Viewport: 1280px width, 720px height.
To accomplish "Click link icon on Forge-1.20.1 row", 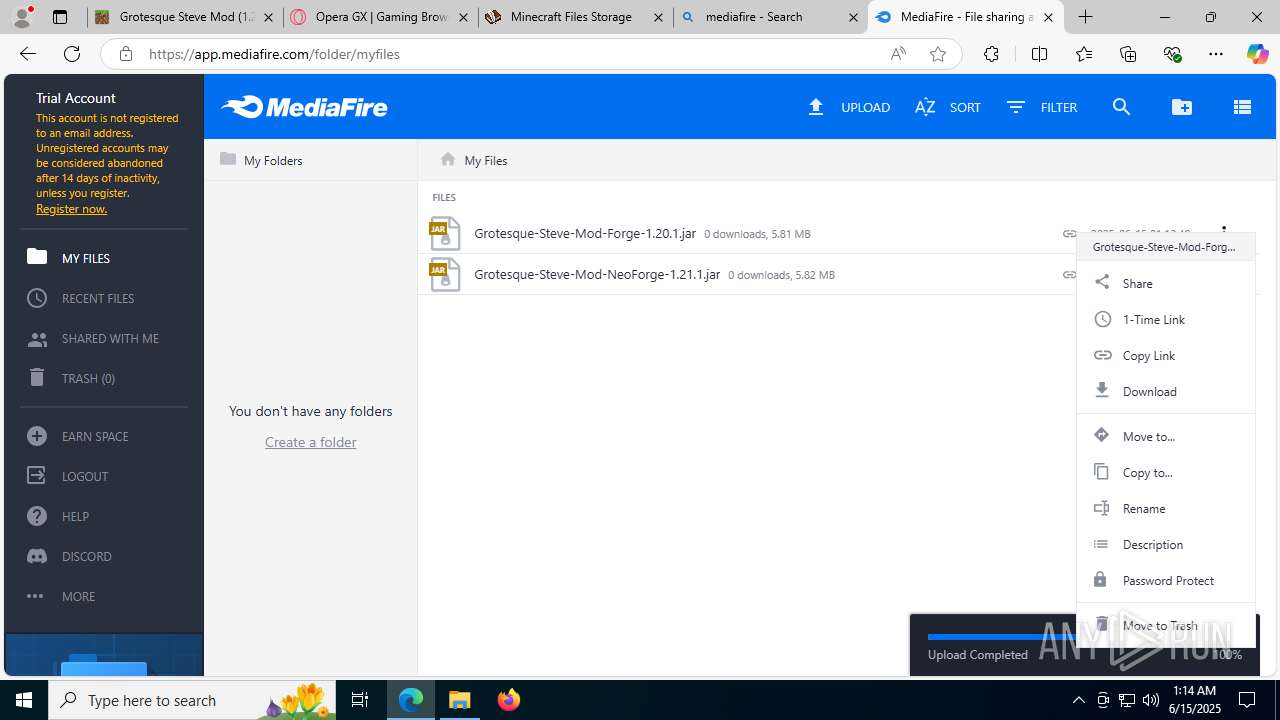I will (x=1069, y=234).
